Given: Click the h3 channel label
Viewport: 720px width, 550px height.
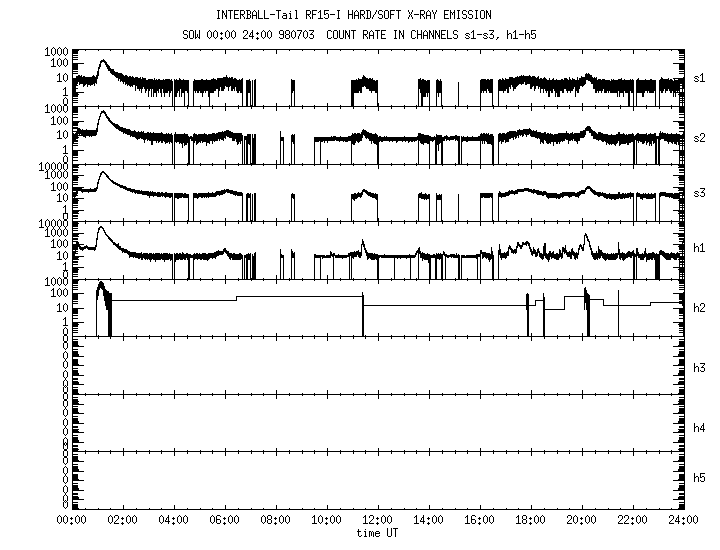Looking at the screenshot, I should 700,368.
